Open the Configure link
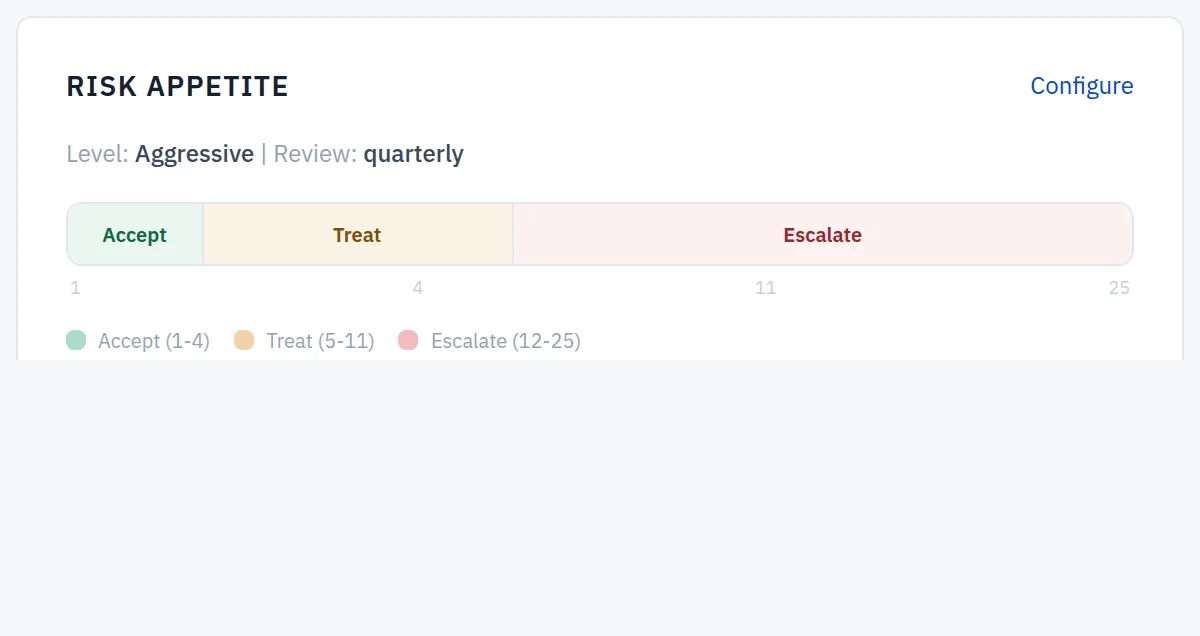1200x636 pixels. pos(1082,86)
